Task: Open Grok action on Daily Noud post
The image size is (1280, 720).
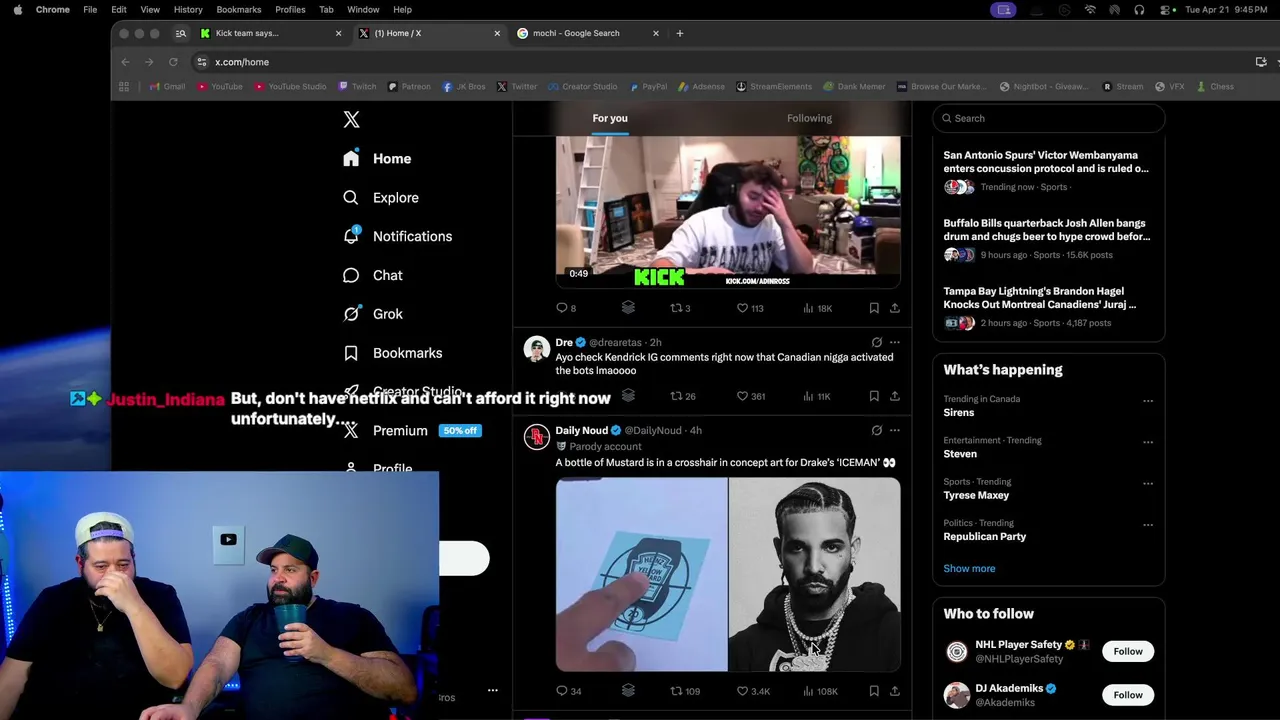Action: point(876,430)
